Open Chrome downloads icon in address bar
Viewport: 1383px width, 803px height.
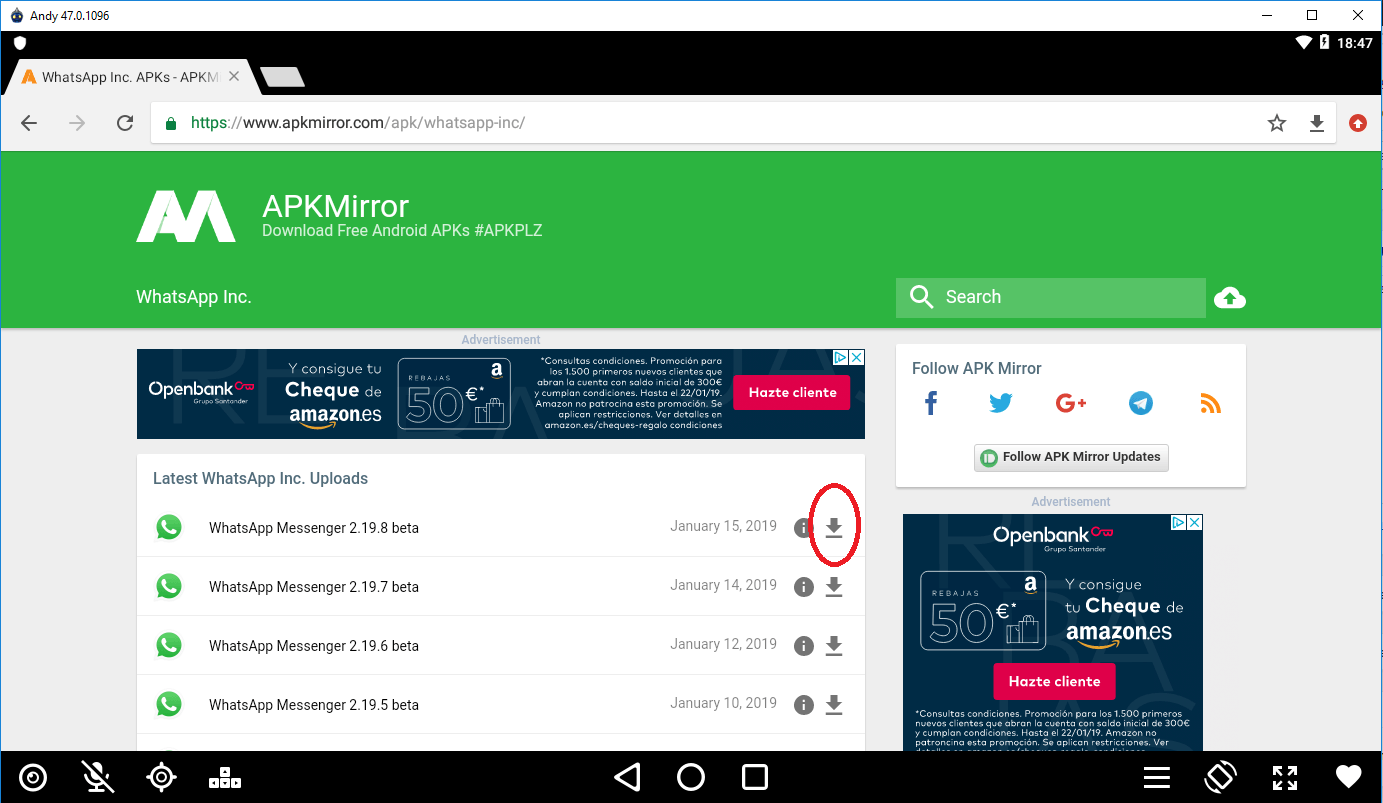(x=1317, y=123)
